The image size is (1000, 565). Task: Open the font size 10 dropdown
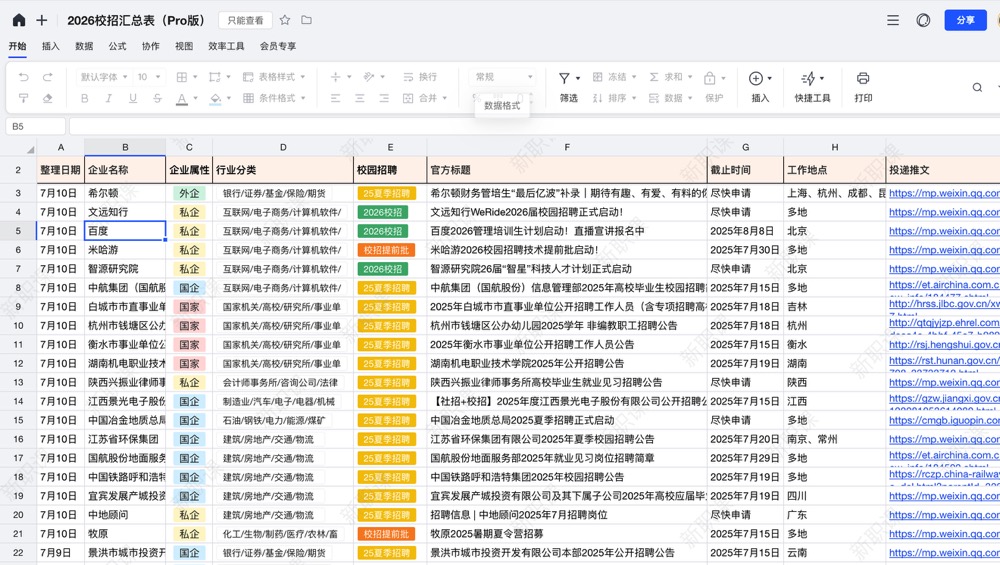click(149, 77)
